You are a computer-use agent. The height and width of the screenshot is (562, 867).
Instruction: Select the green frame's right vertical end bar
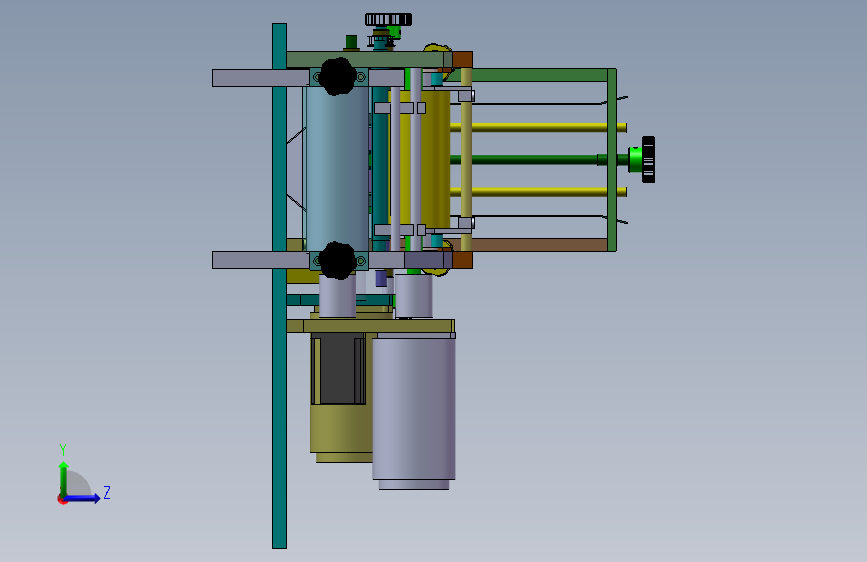pyautogui.click(x=612, y=160)
